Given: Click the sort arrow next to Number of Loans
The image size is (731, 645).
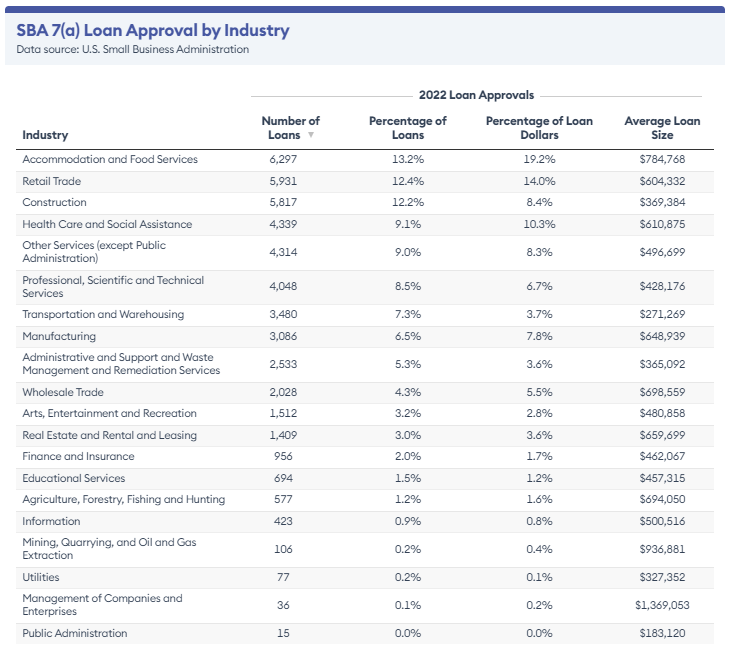Looking at the screenshot, I should 310,135.
